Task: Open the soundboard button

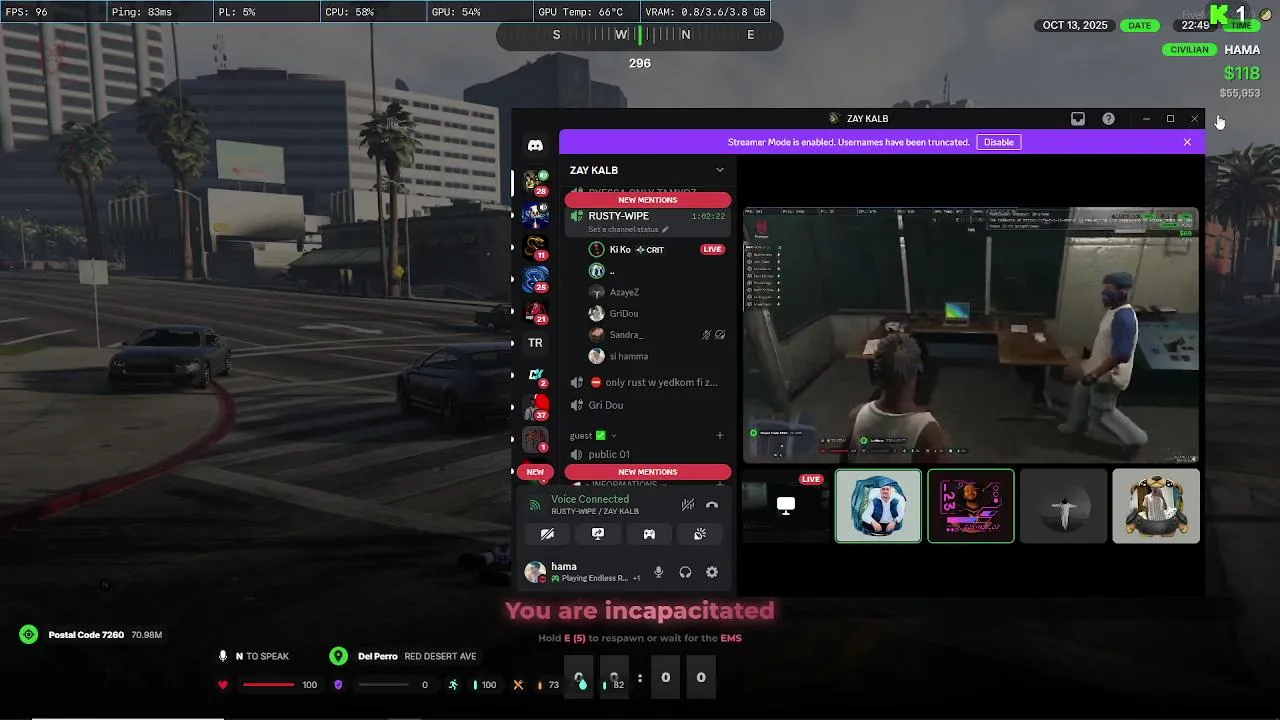Action: pyautogui.click(x=700, y=534)
